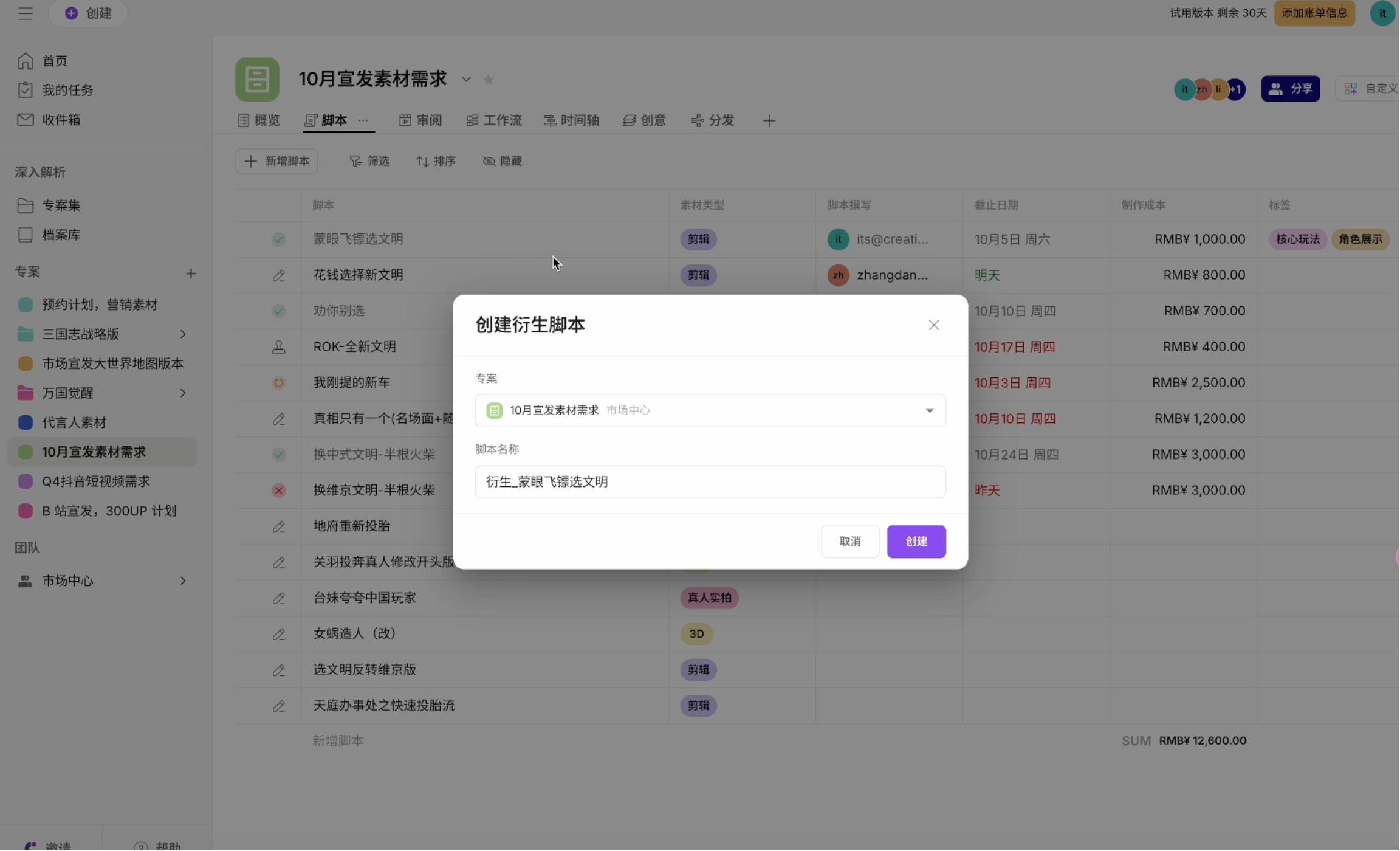This screenshot has width=1400, height=851.
Task: Click the 排序 sort arrows icon
Action: 422,161
